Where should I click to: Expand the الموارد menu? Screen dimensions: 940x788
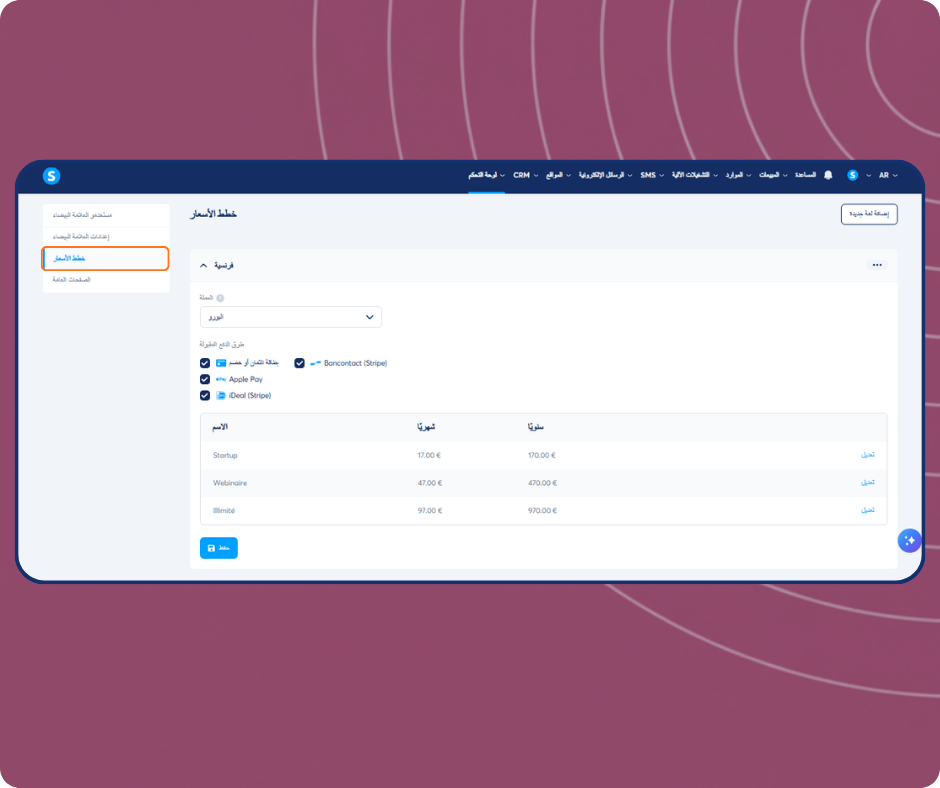(738, 175)
